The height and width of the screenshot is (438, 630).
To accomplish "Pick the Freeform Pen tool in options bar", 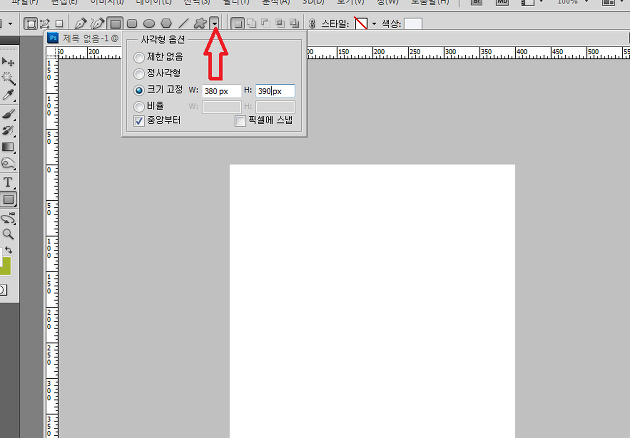I will 98,24.
